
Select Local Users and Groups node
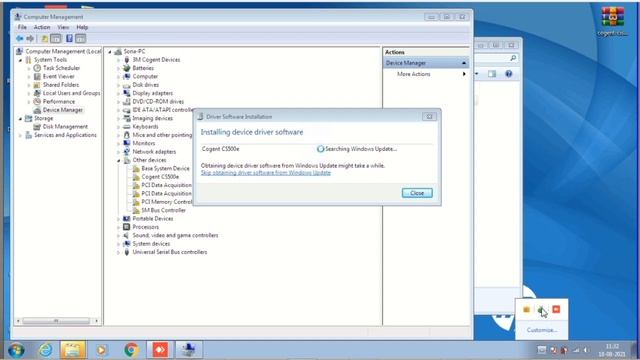pos(71,93)
